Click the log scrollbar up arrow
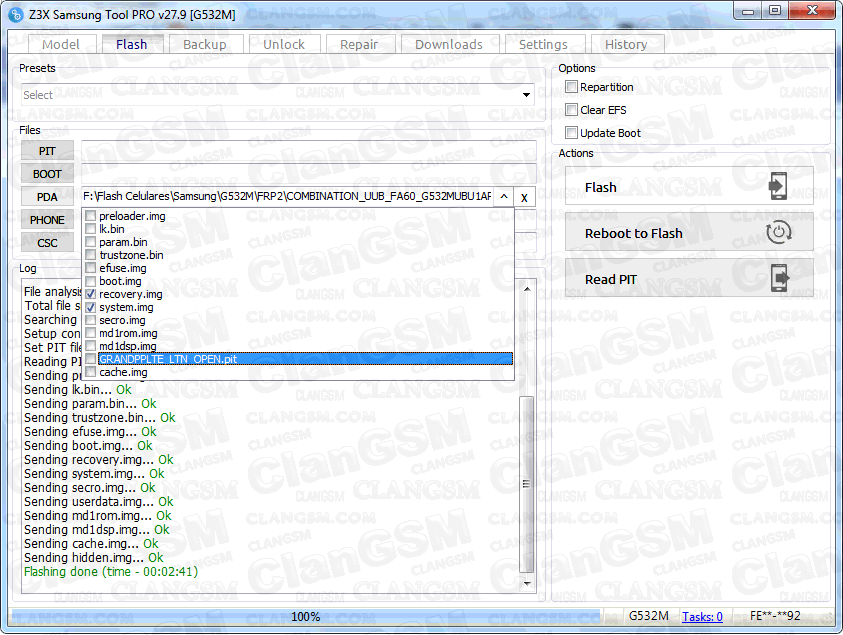The image size is (843, 635). click(527, 289)
